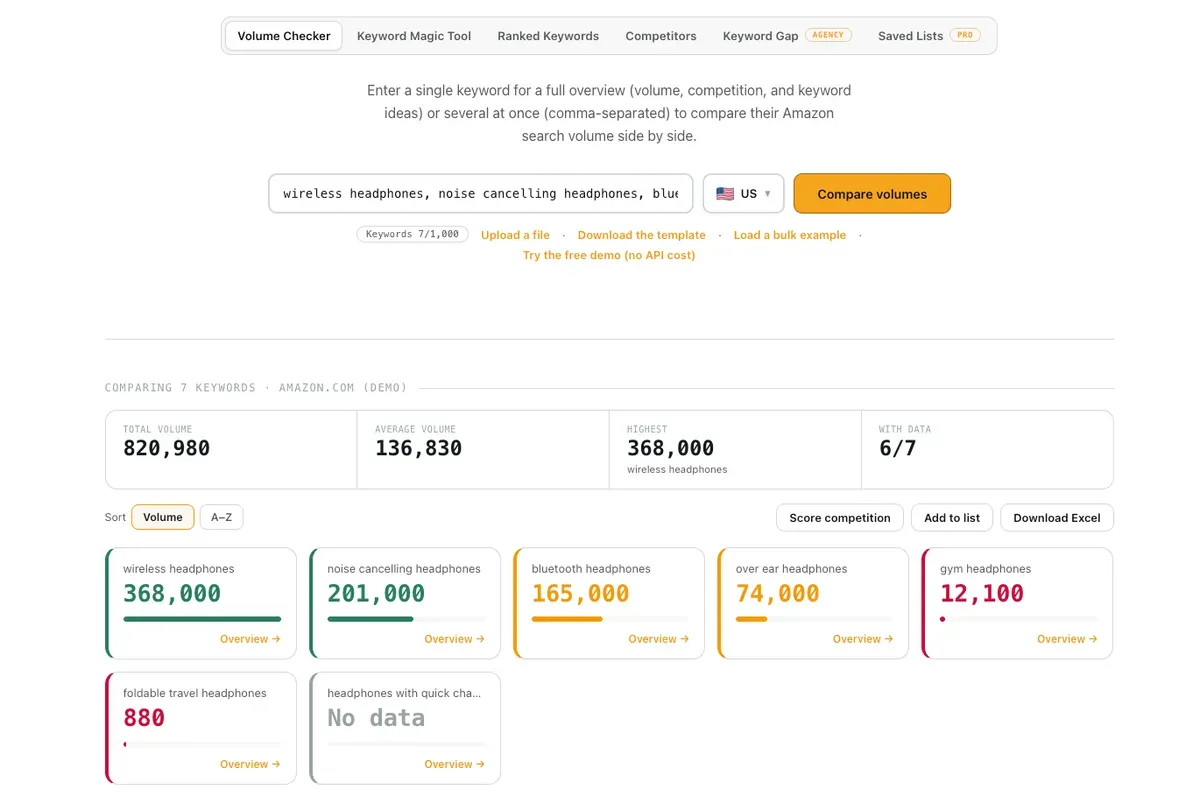Open Overview for gym headphones
This screenshot has width=1200, height=809.
pyautogui.click(x=1067, y=639)
